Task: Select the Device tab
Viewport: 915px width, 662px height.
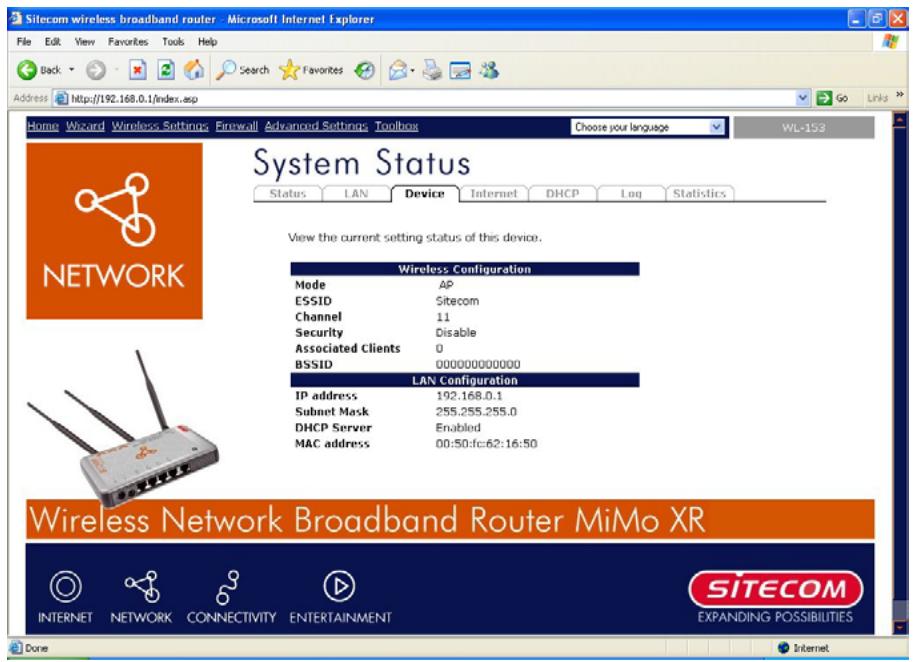Action: (x=425, y=193)
